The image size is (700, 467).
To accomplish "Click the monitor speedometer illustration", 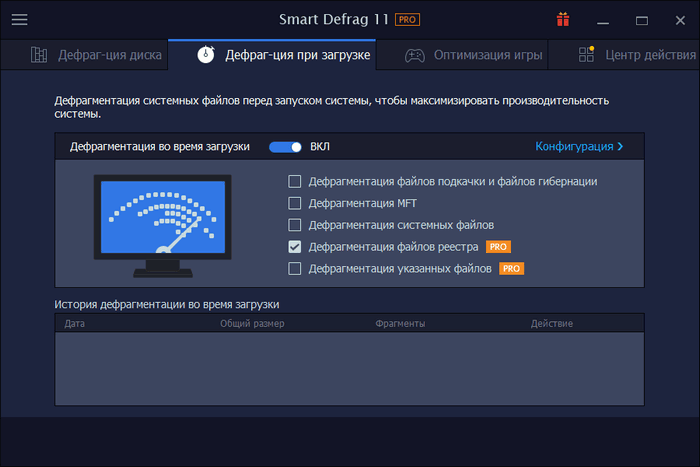I will (x=161, y=226).
